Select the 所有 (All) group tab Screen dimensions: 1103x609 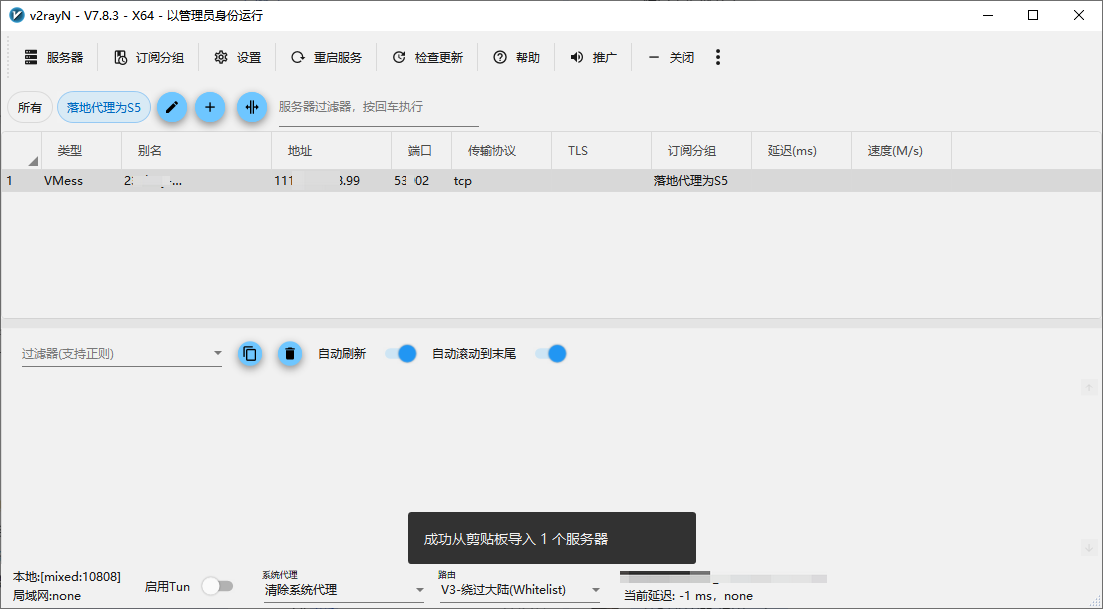[x=30, y=108]
